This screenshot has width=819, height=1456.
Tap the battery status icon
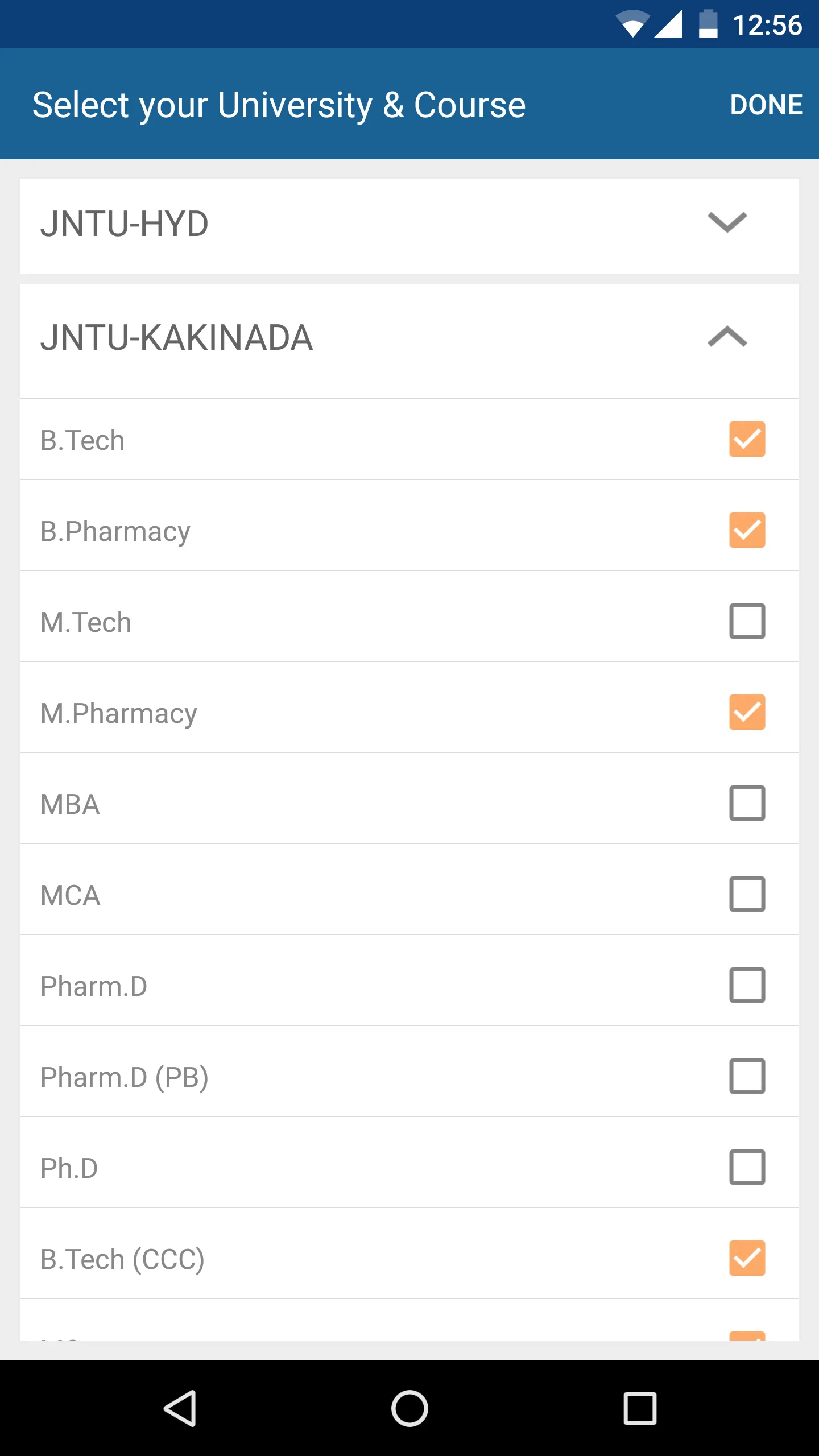(x=708, y=24)
